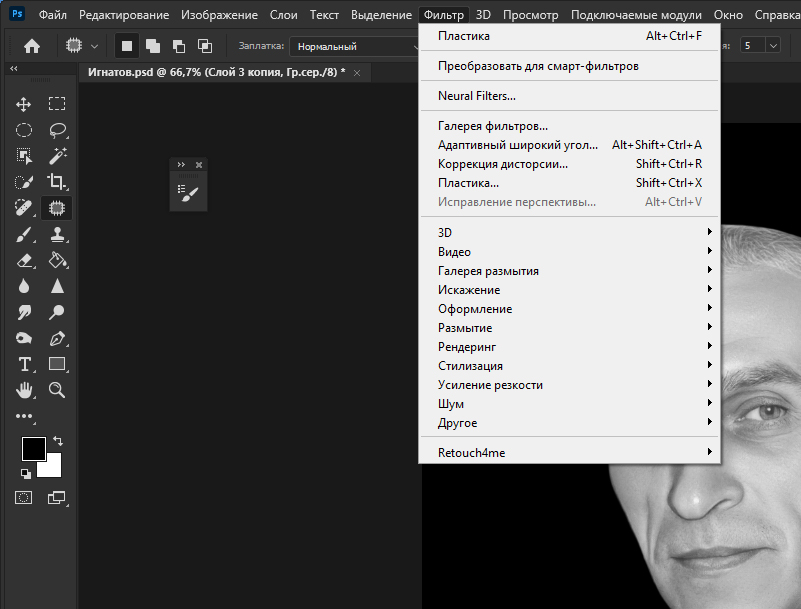Change screen mode icon

click(x=56, y=498)
